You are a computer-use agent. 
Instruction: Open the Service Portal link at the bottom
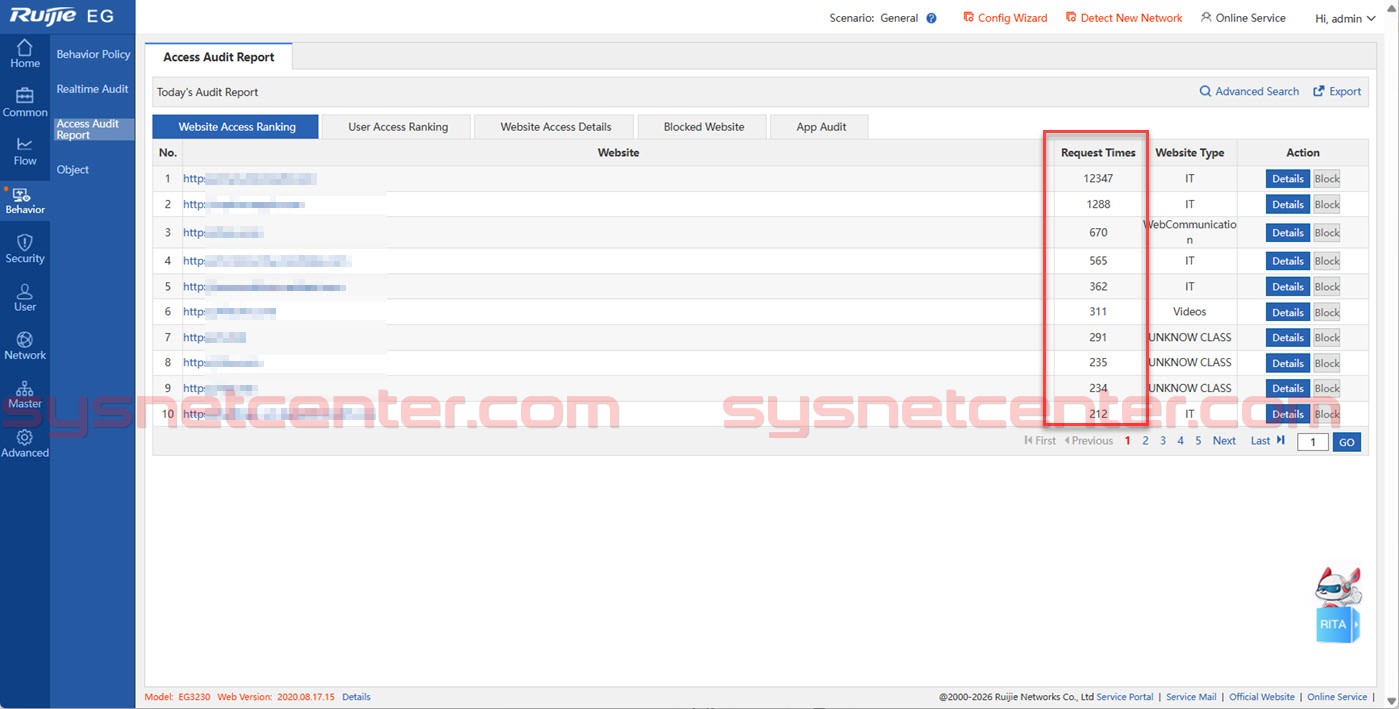pyautogui.click(x=1125, y=696)
